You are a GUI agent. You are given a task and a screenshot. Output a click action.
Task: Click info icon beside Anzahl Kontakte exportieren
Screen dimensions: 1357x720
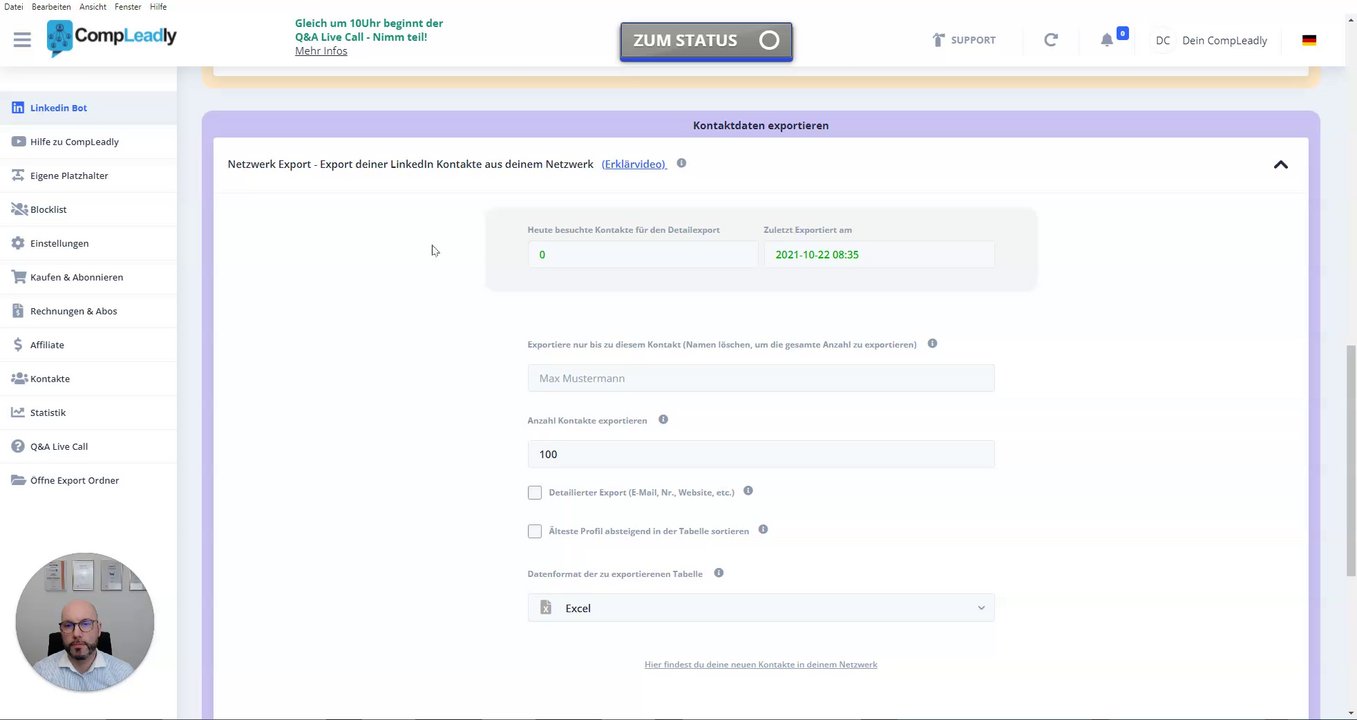663,420
